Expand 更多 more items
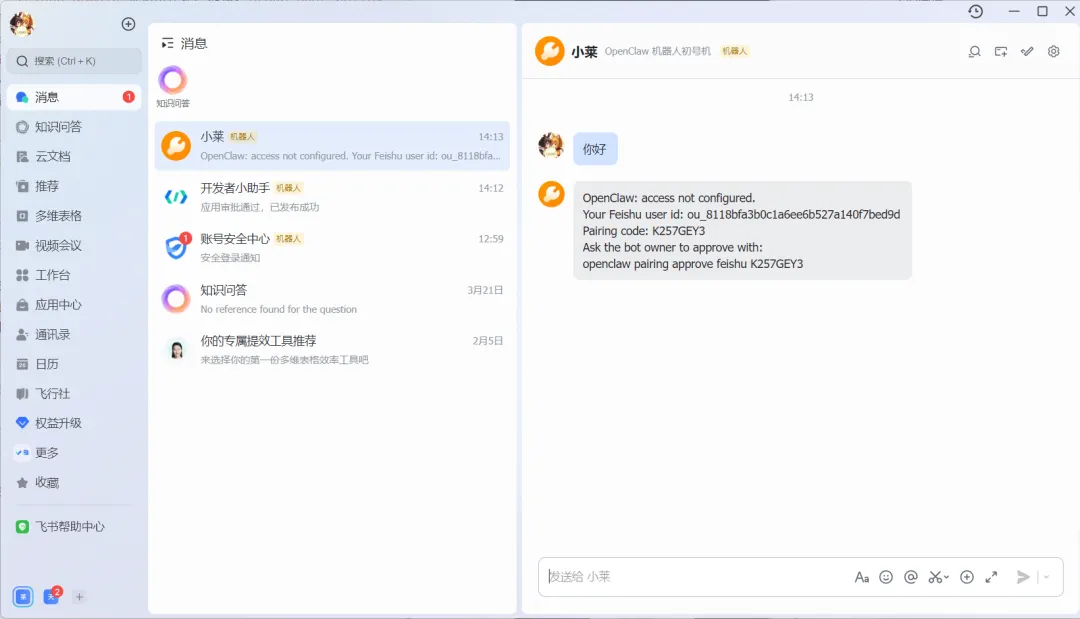This screenshot has width=1080, height=619. point(74,452)
